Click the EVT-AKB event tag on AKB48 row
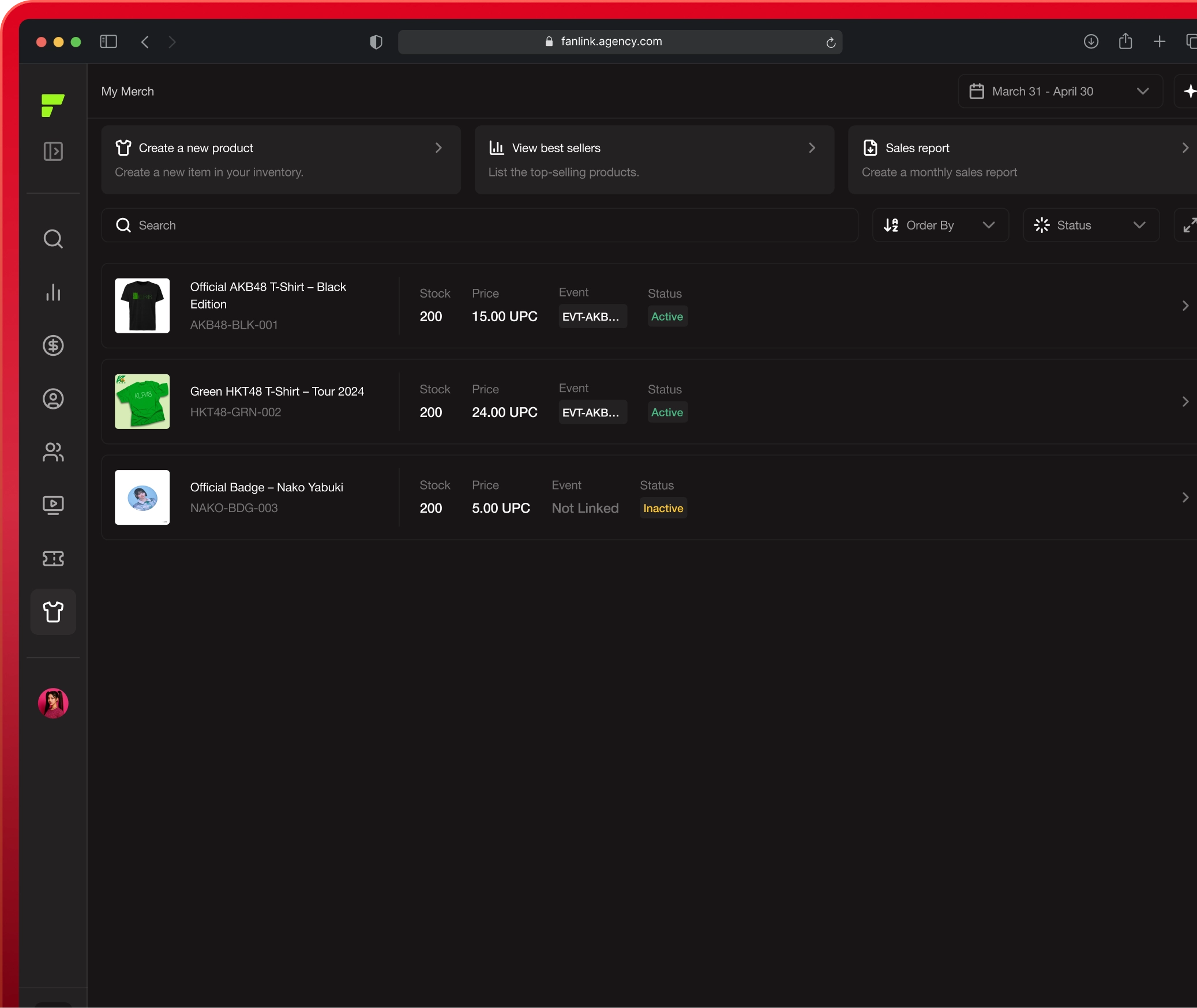The image size is (1197, 1008). coord(592,316)
